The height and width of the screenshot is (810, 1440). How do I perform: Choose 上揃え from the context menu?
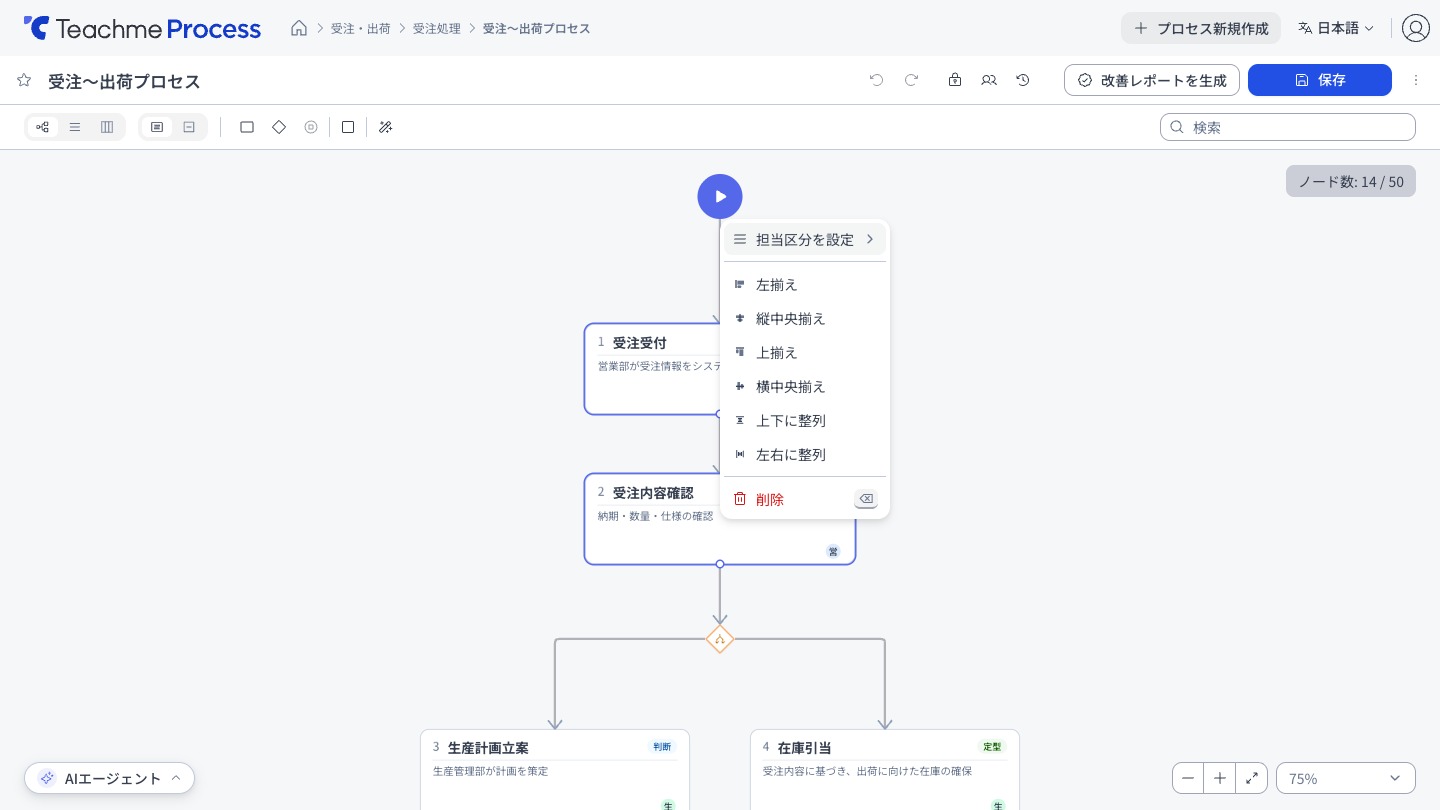click(x=805, y=353)
